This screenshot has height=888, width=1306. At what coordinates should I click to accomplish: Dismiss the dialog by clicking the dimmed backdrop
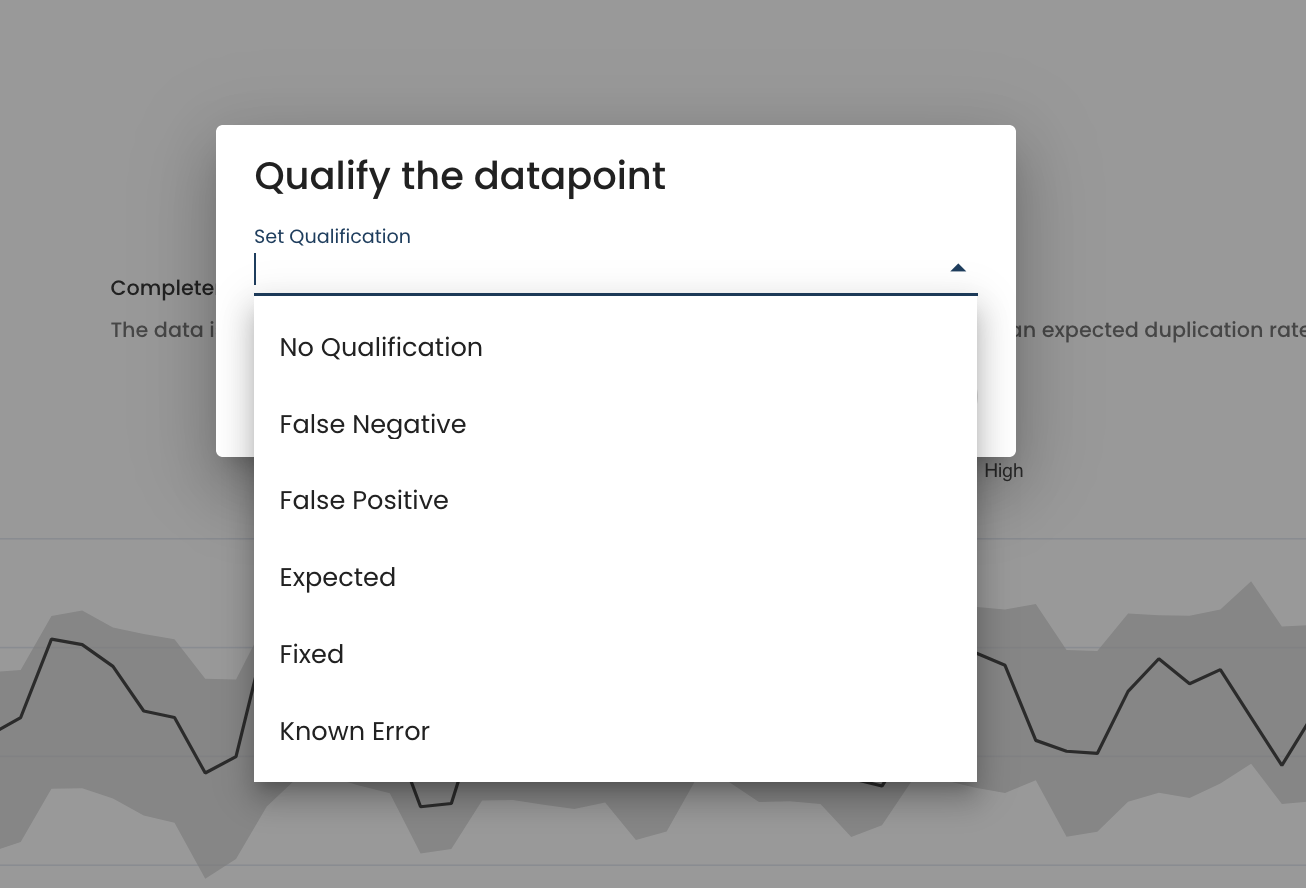[x=1150, y=150]
